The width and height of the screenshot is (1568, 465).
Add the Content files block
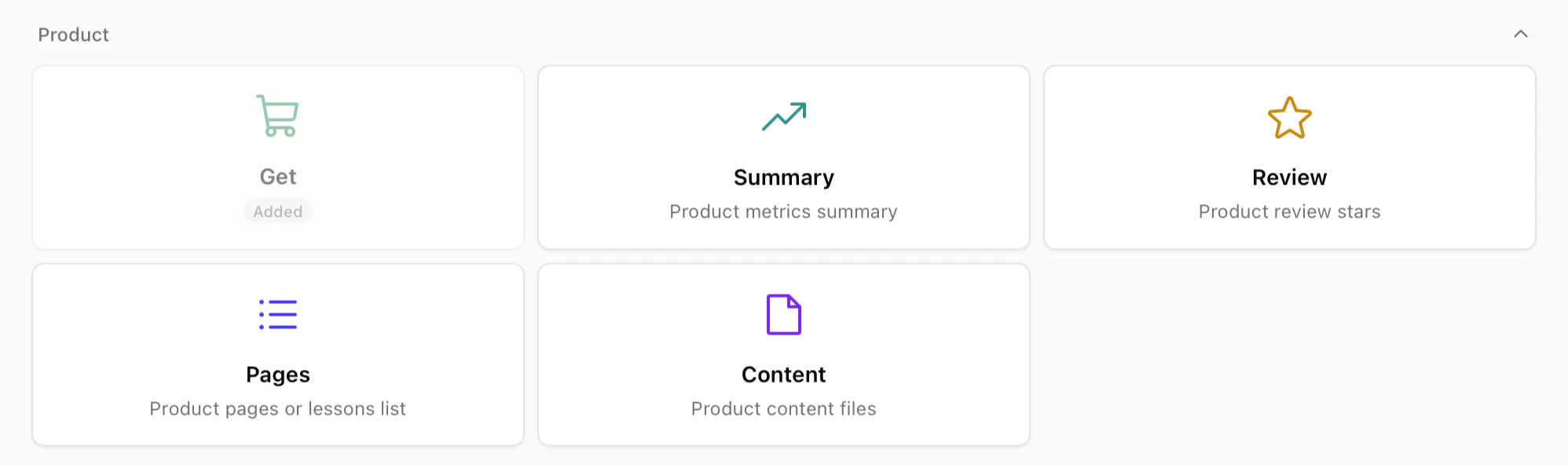click(783, 353)
